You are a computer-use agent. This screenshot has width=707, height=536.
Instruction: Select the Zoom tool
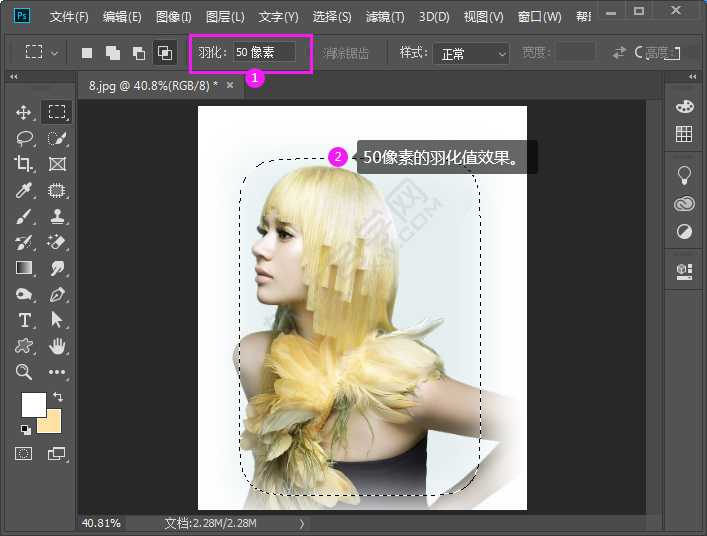[x=24, y=372]
